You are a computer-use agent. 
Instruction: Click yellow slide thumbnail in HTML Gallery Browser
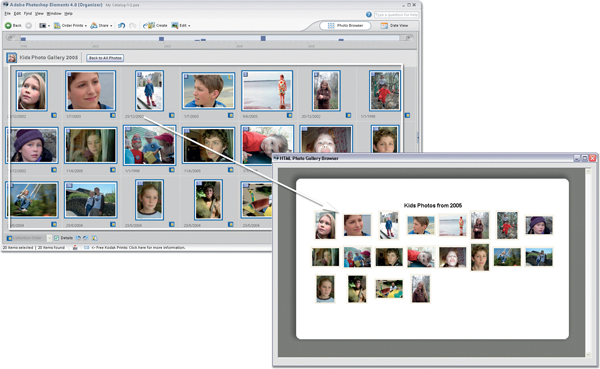(x=389, y=289)
